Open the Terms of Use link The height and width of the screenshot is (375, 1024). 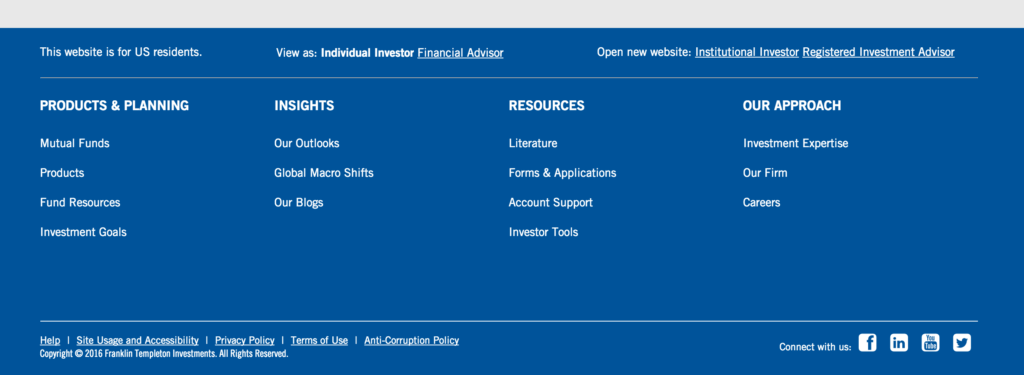click(x=319, y=340)
